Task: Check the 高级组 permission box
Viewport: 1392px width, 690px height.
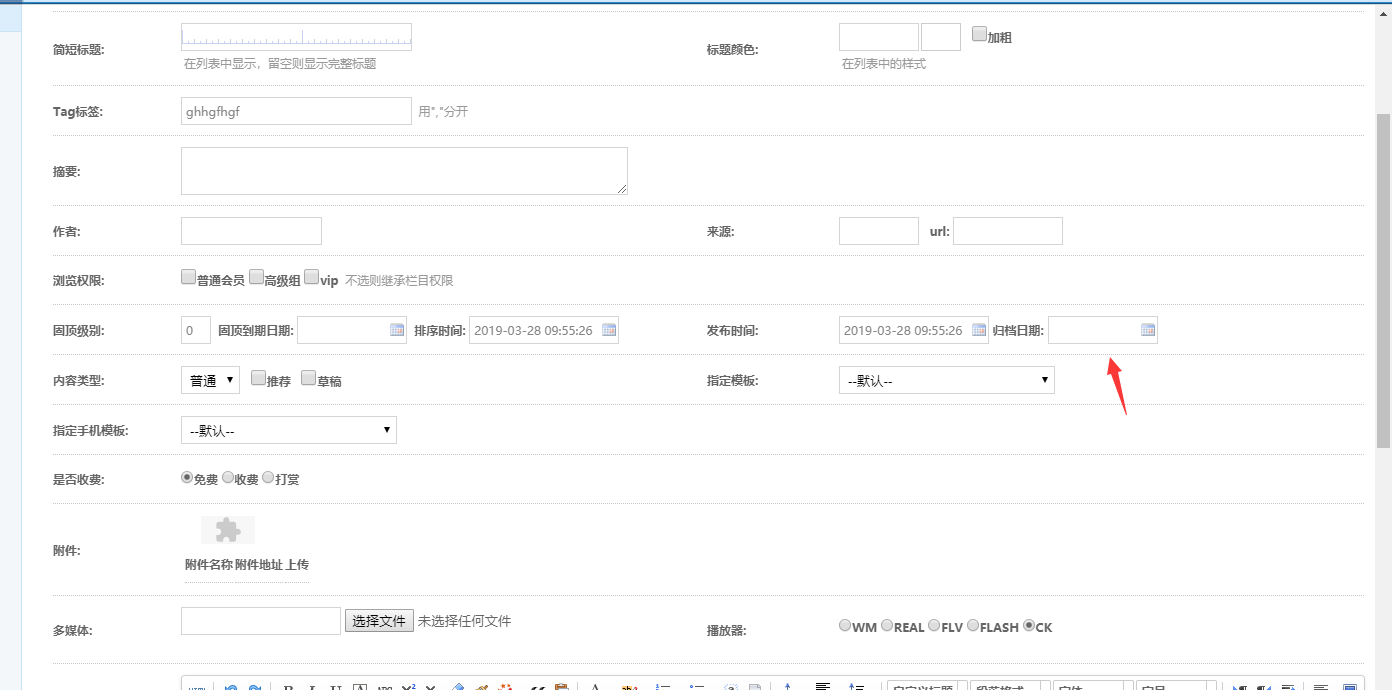Action: pyautogui.click(x=256, y=277)
